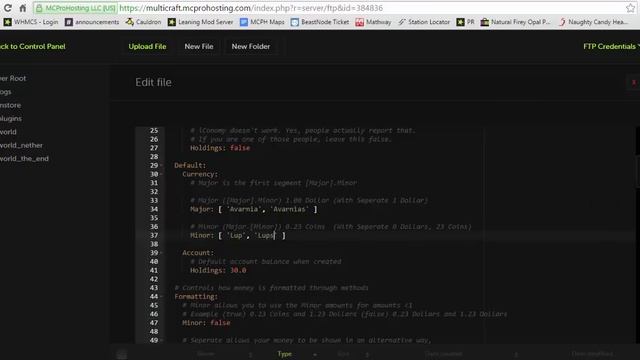Place cursor in Minor 'Lup', 'Lups' line
The height and width of the screenshot is (360, 640).
(x=238, y=236)
